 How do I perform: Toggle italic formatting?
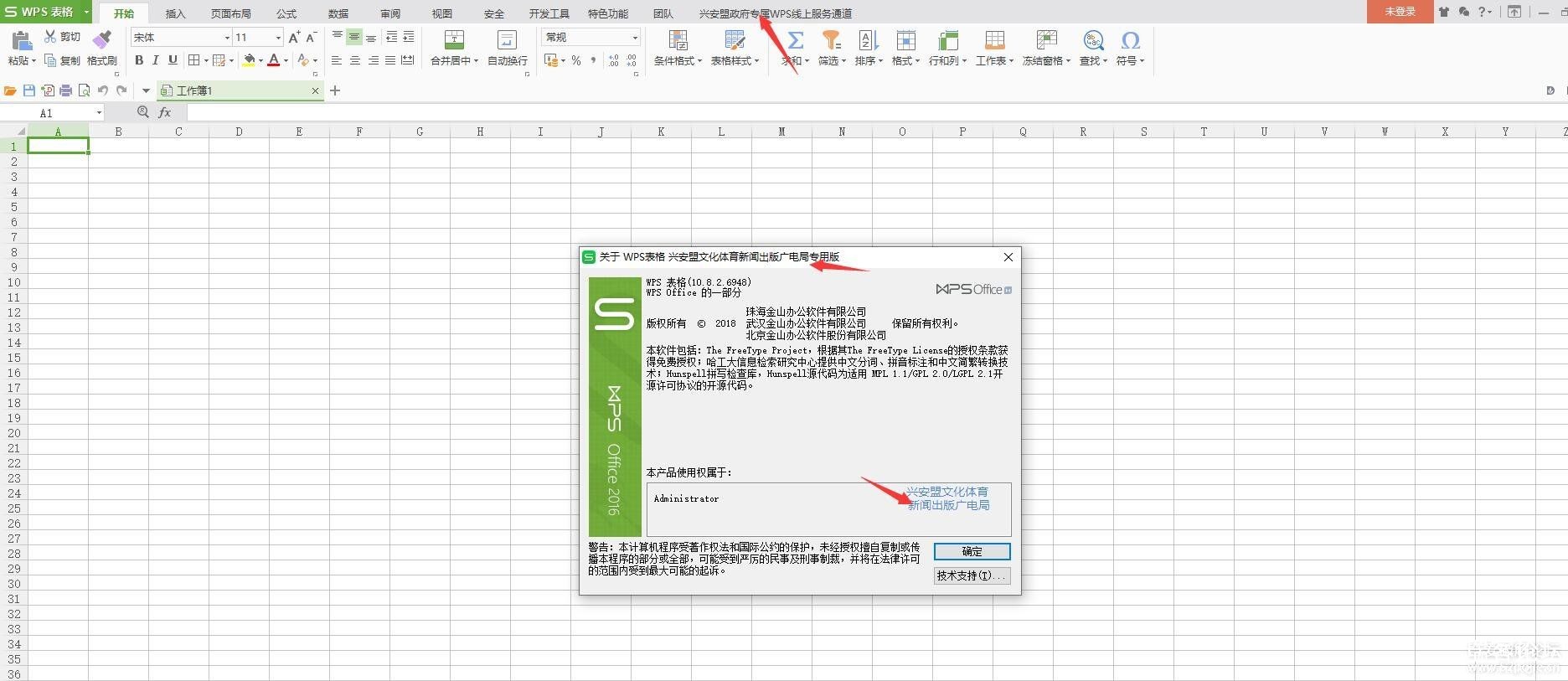(156, 60)
